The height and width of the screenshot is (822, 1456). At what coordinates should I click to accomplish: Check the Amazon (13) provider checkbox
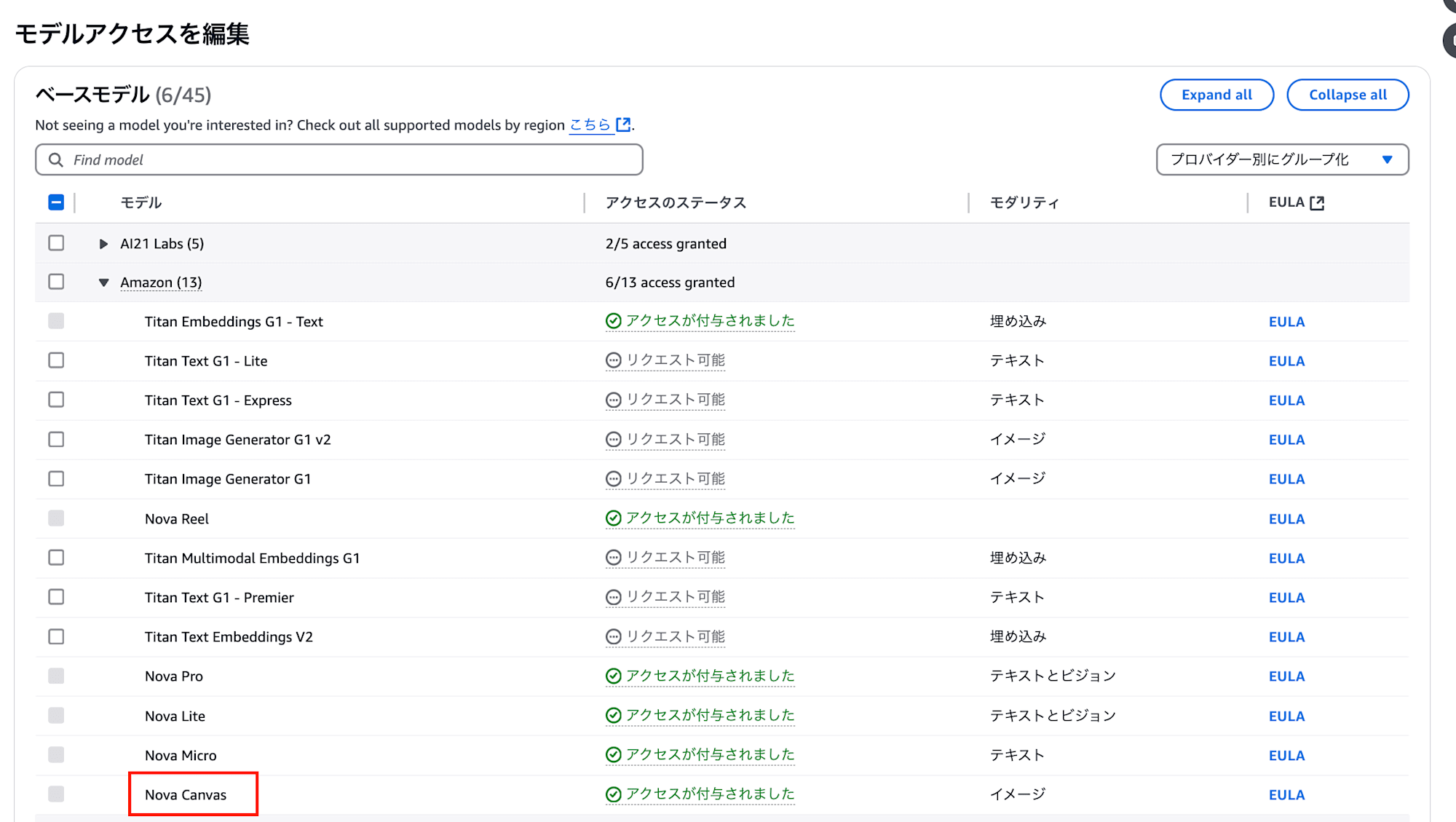pos(56,282)
